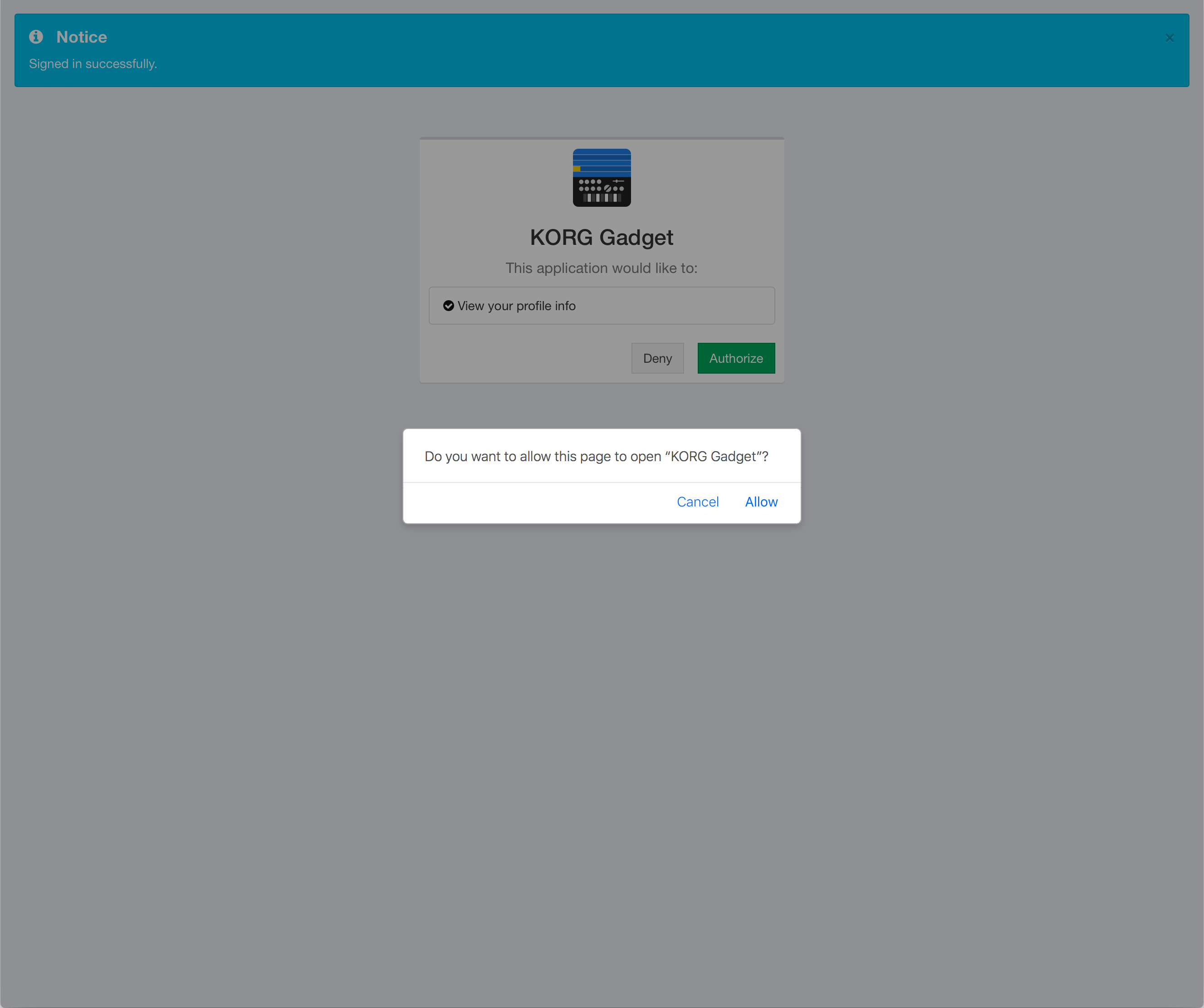Choose Allow in the open-app dialog
Screen dimensions: 1204x1008
click(x=761, y=502)
